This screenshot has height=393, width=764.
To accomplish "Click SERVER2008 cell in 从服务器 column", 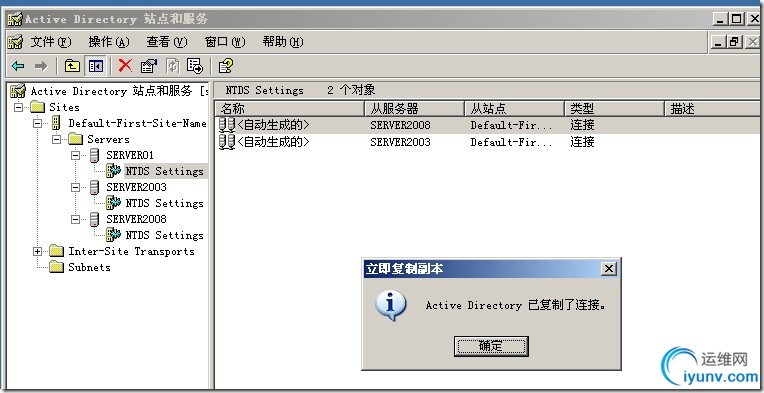I will 401,125.
